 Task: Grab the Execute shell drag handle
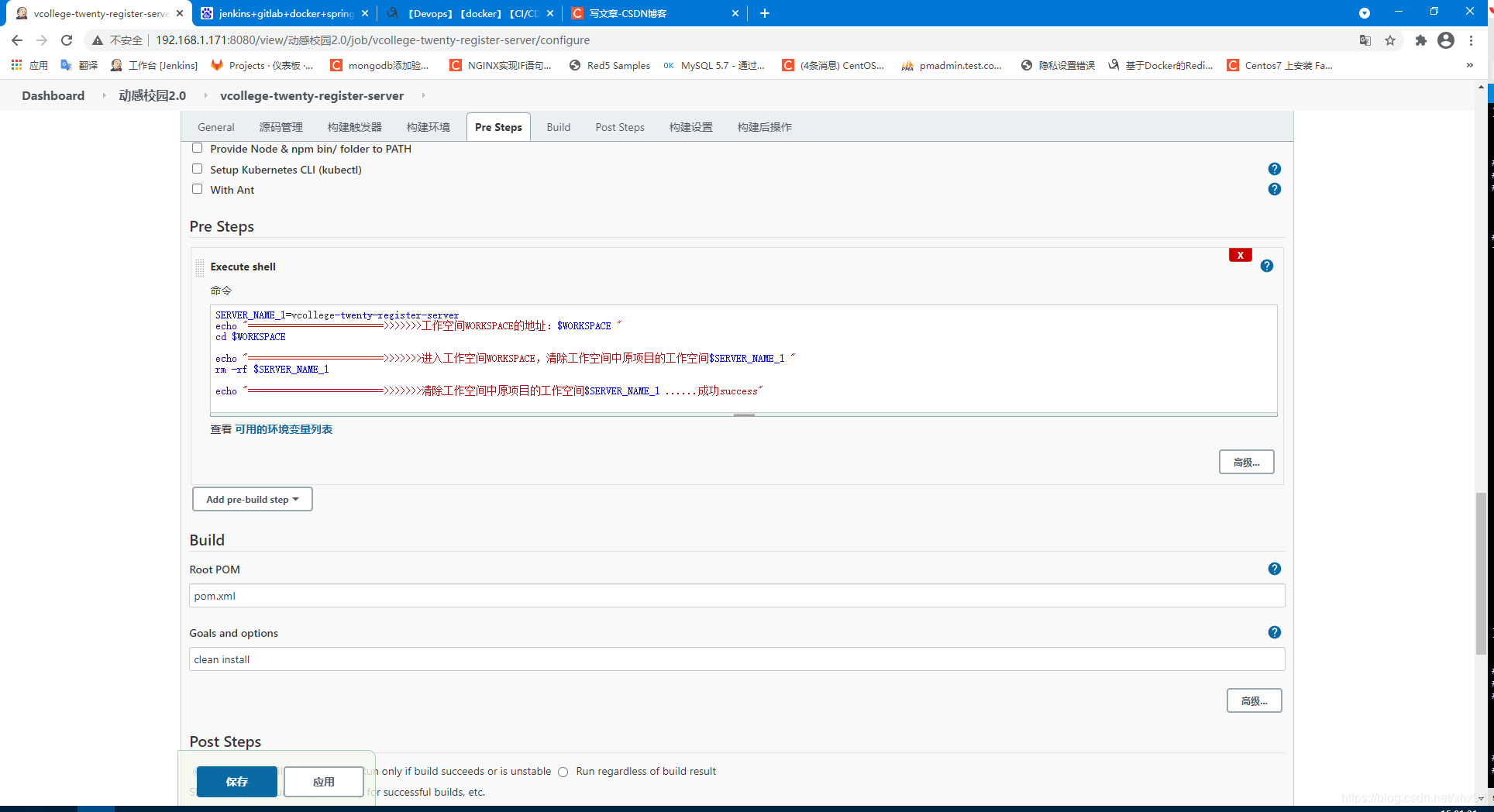(200, 267)
